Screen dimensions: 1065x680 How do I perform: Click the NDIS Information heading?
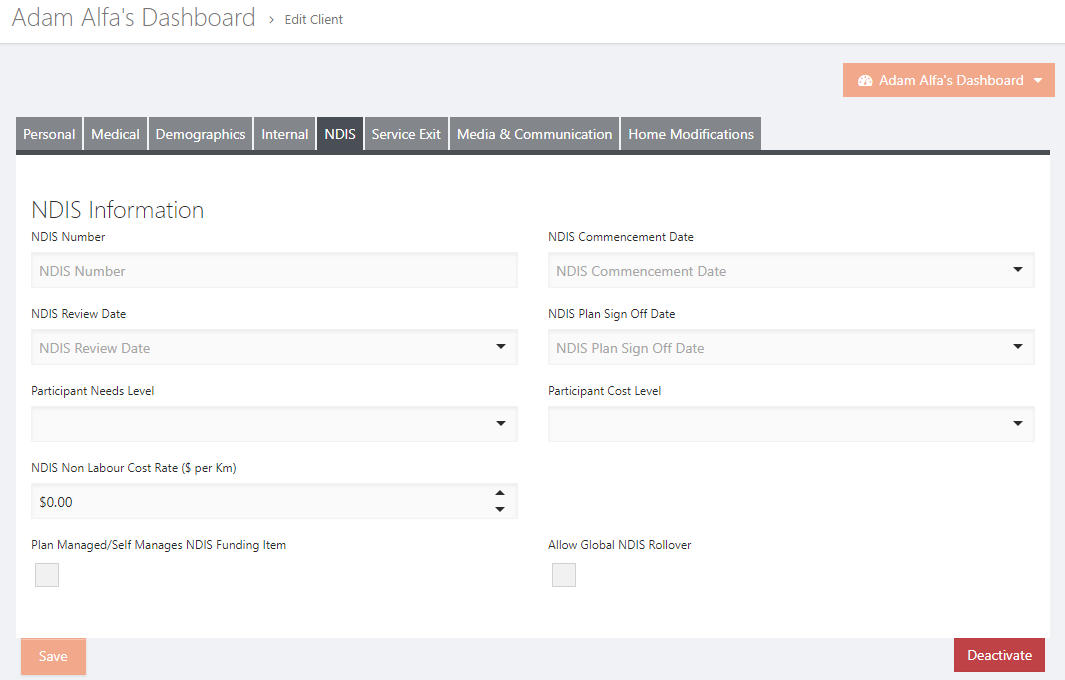pos(118,210)
